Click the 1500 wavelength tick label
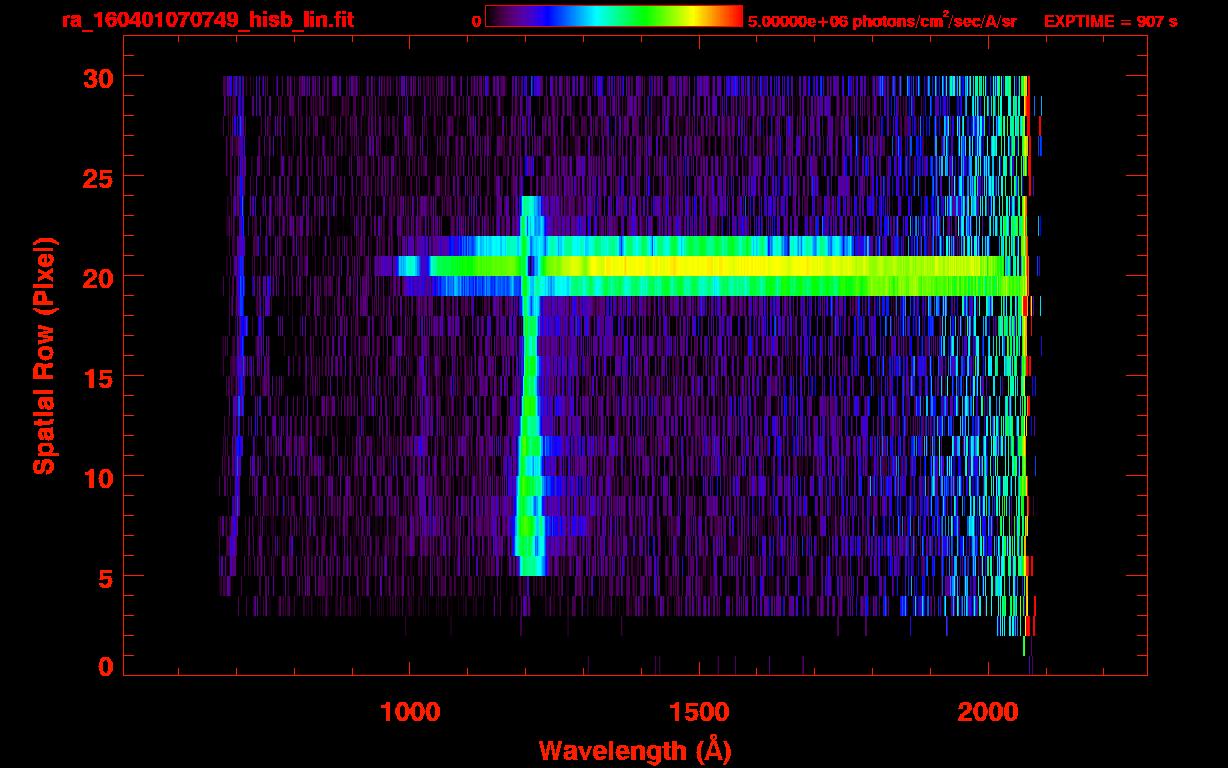 [699, 712]
